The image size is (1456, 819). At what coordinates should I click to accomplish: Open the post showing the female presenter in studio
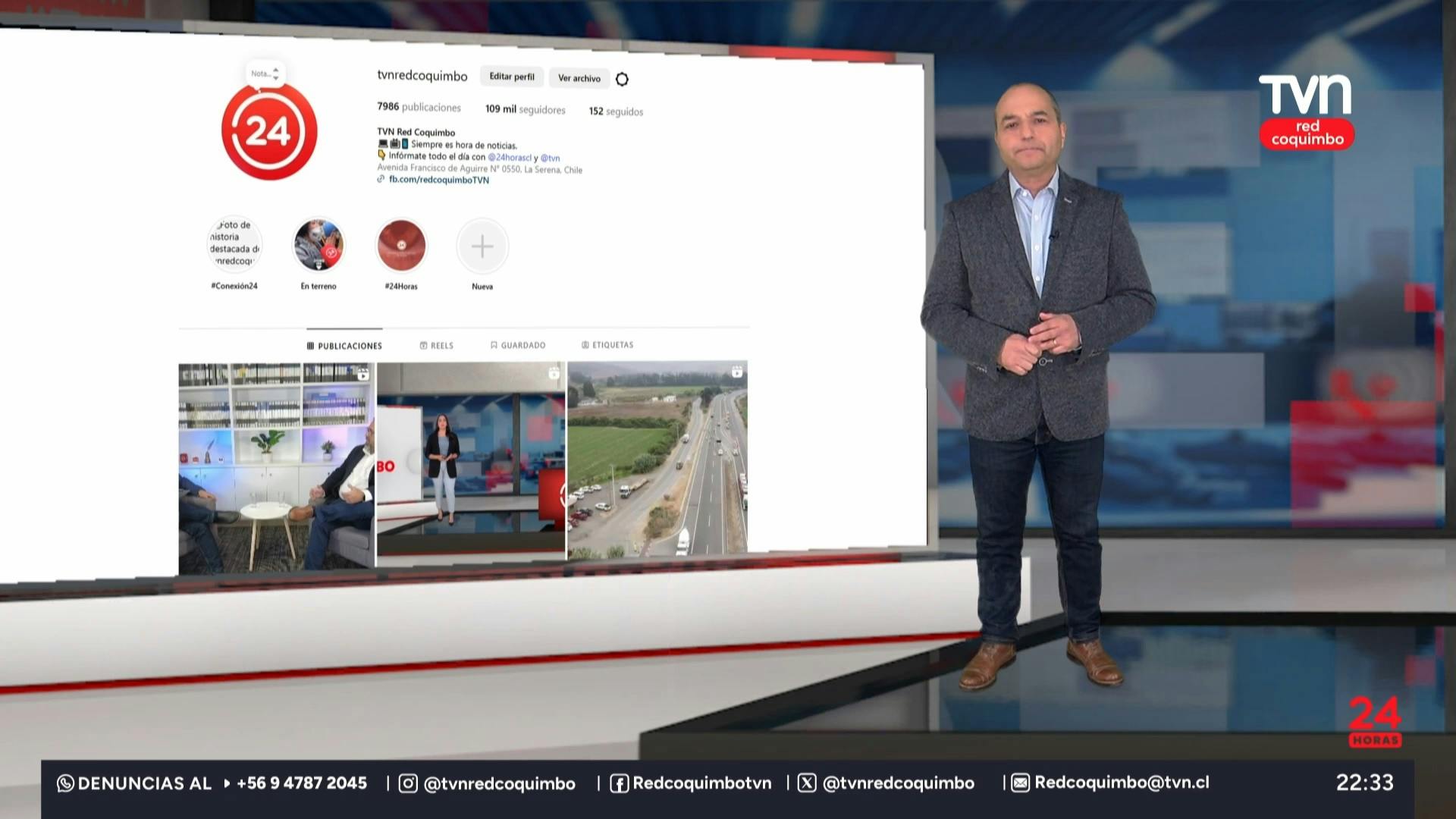pos(471,462)
